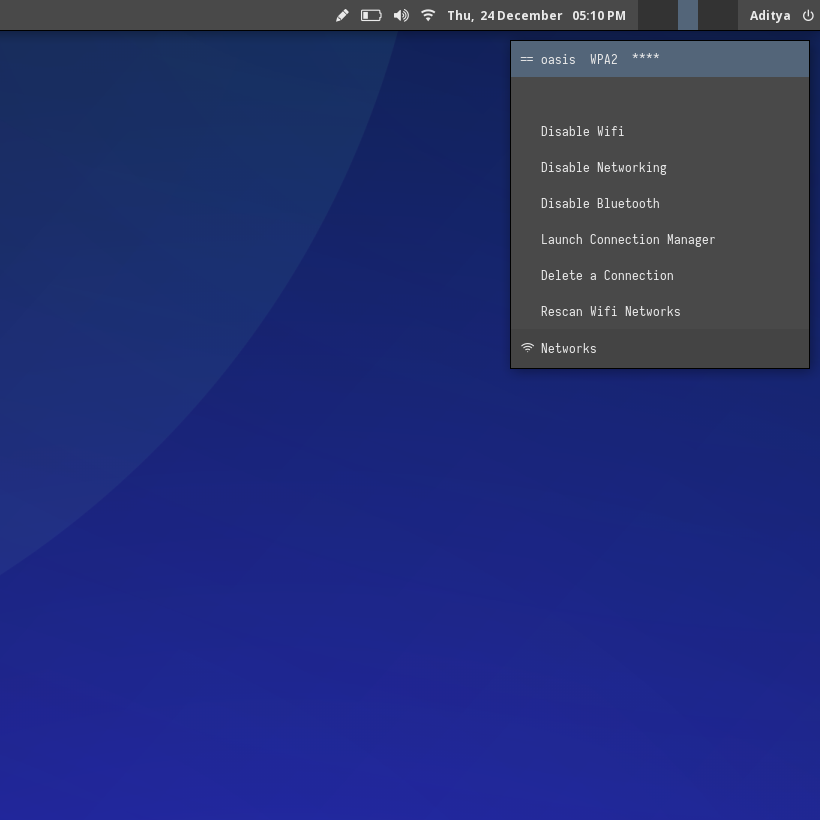
Task: Open the battery status indicator
Action: click(x=371, y=15)
